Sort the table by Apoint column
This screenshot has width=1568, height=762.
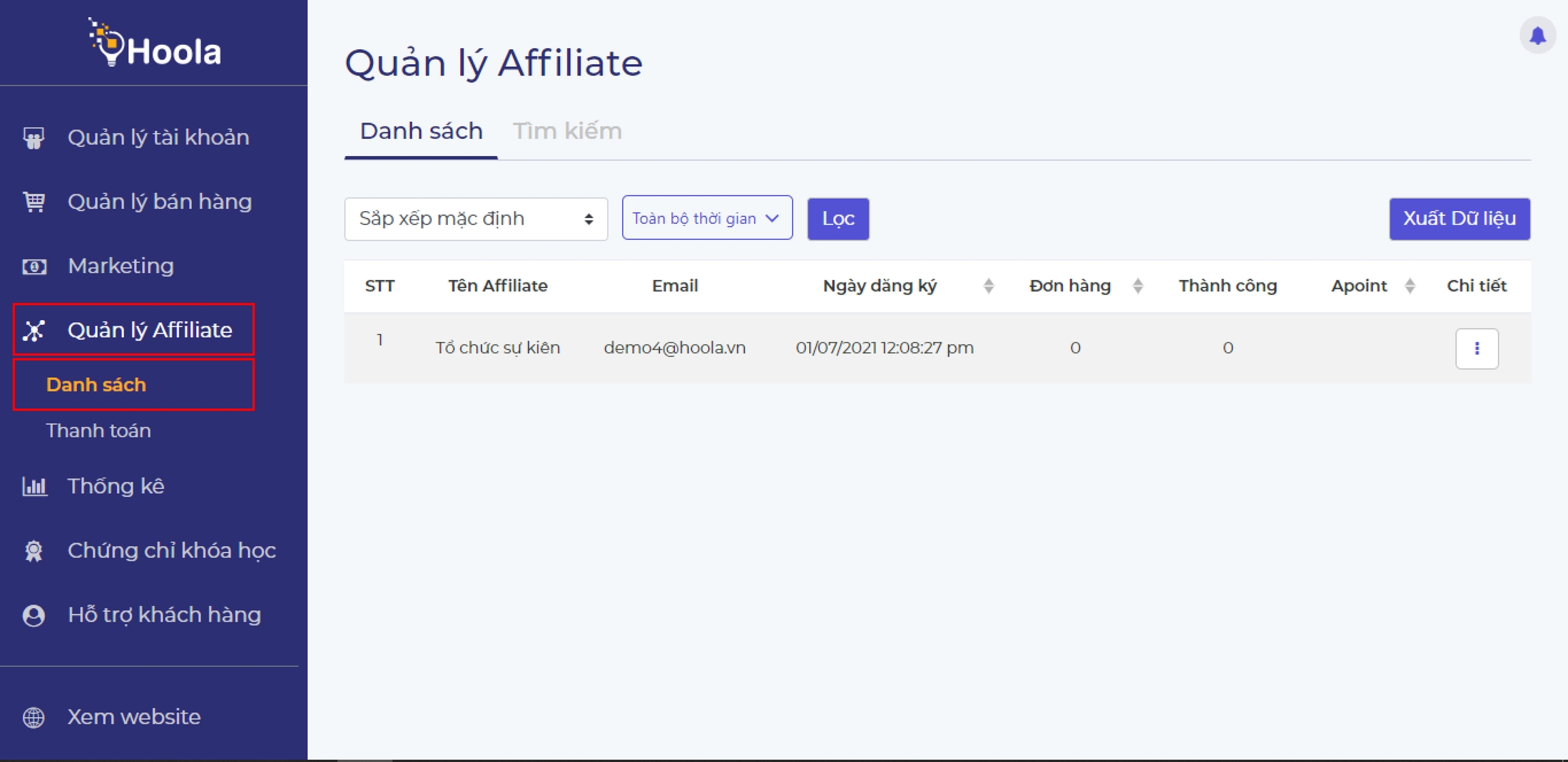coord(1409,286)
